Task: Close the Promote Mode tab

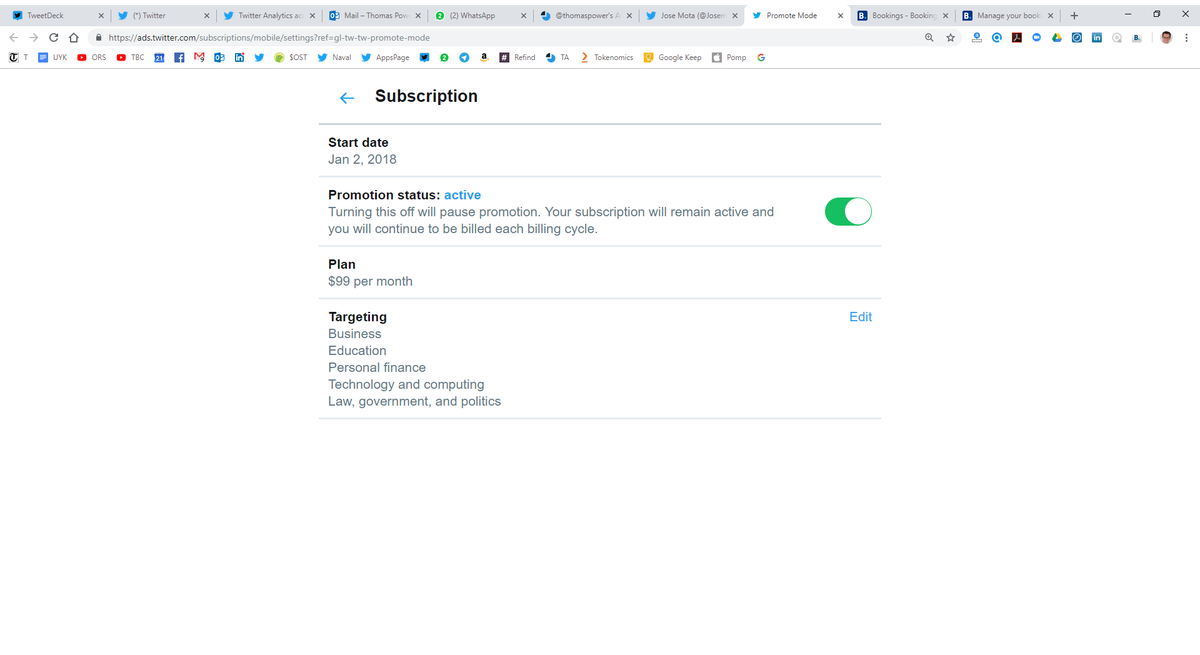Action: 840,16
